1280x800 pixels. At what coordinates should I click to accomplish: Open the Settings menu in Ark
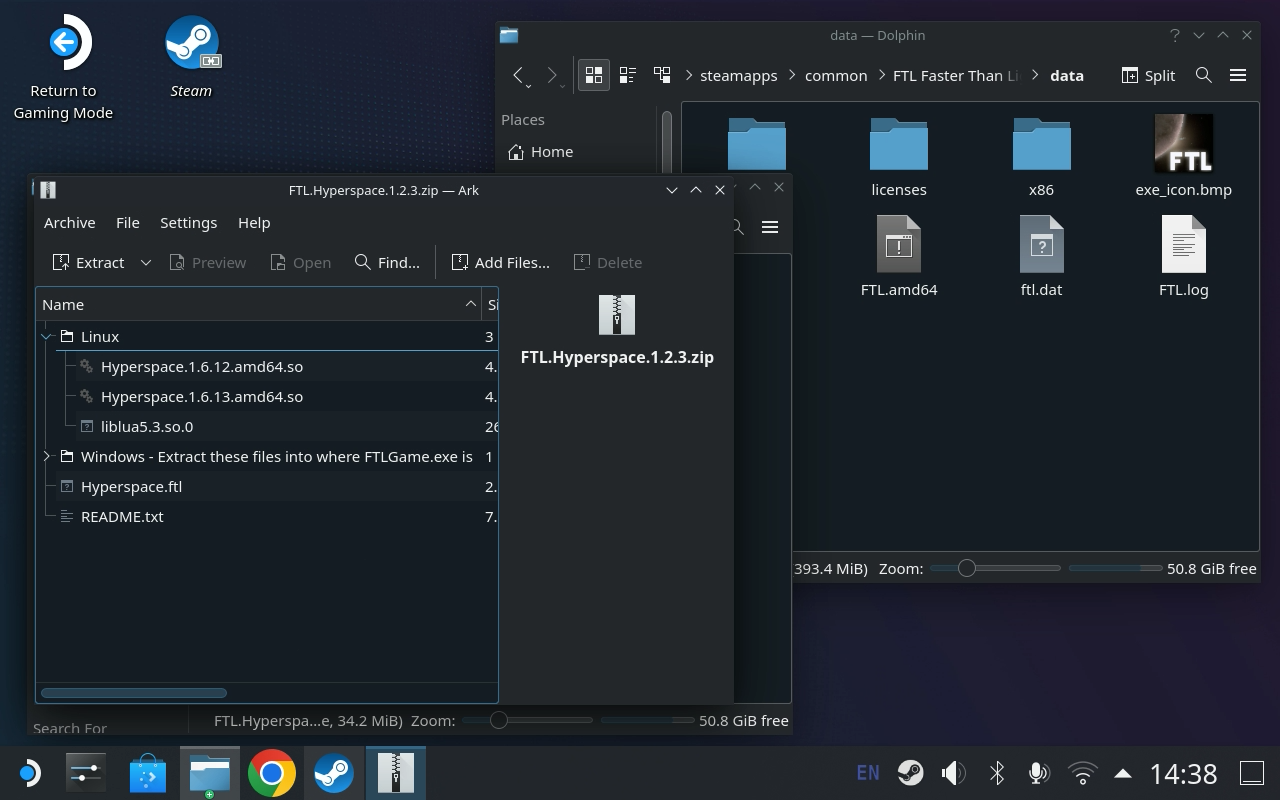188,222
